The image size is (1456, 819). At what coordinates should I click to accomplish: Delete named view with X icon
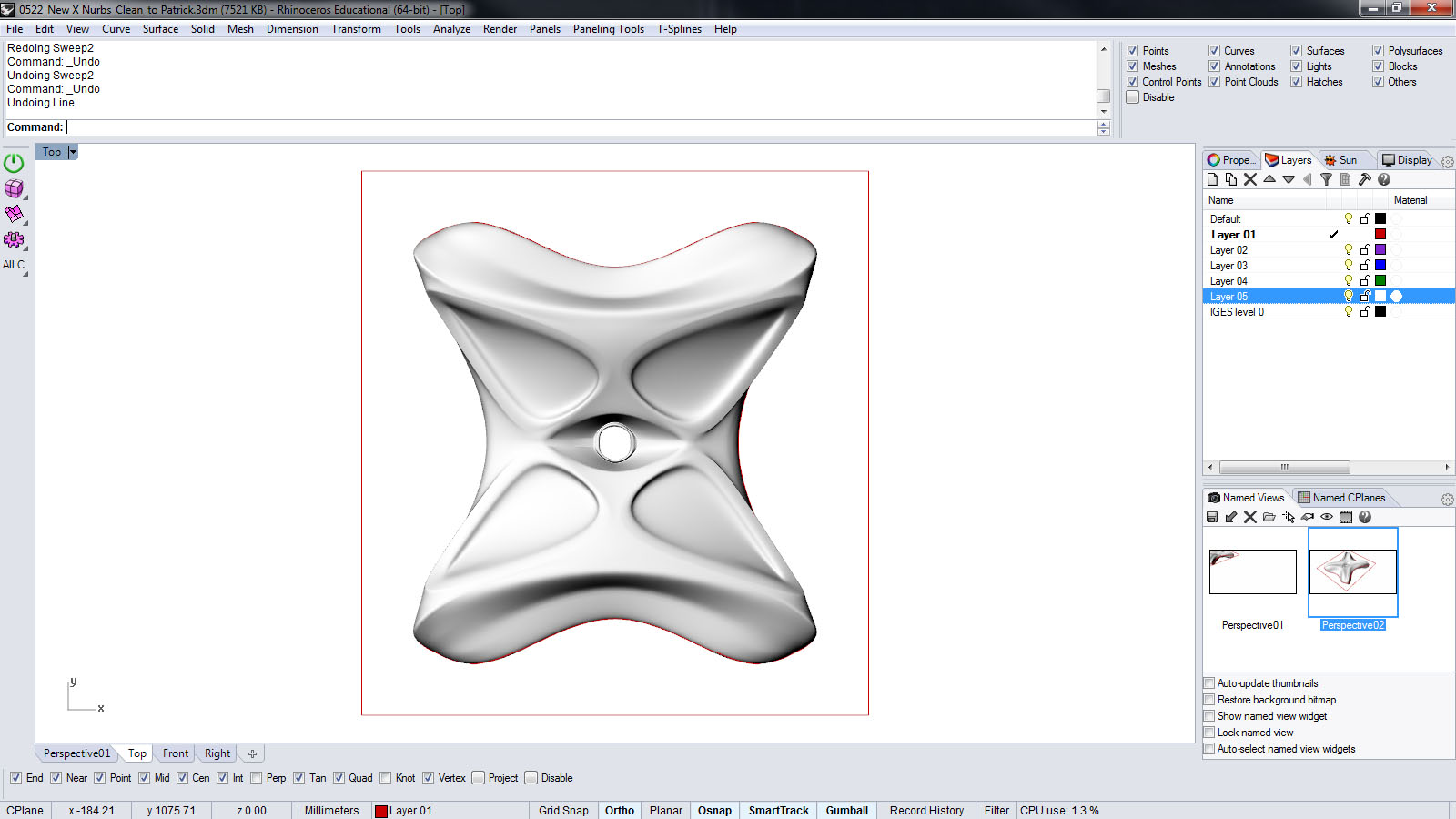click(x=1250, y=517)
